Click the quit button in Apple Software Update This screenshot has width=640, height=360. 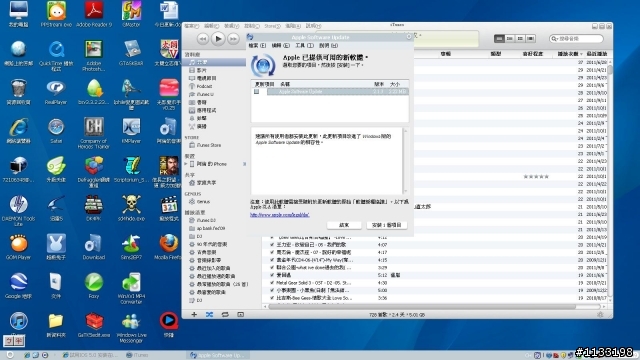click(x=344, y=225)
